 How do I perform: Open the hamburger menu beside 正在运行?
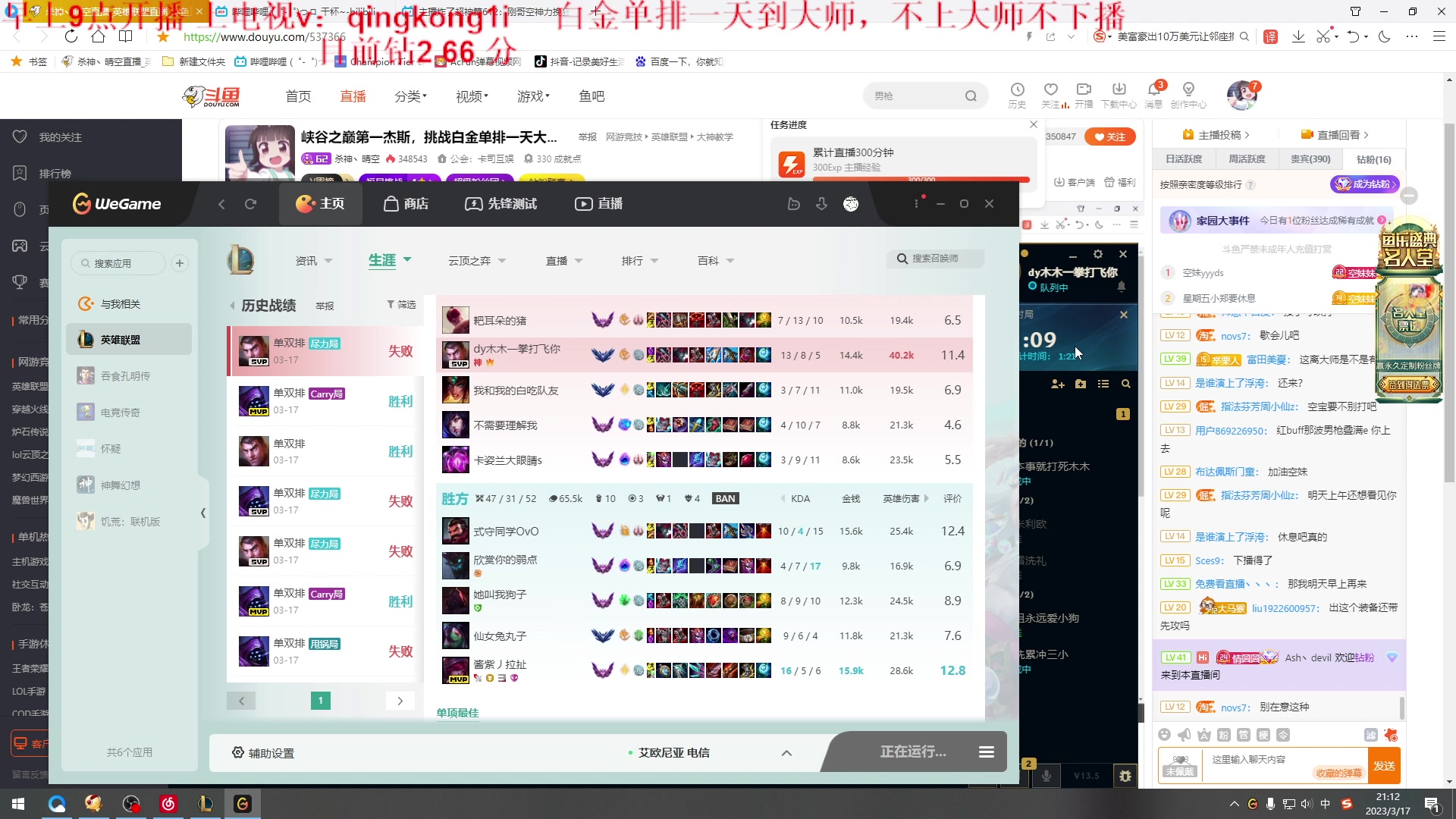tap(987, 752)
